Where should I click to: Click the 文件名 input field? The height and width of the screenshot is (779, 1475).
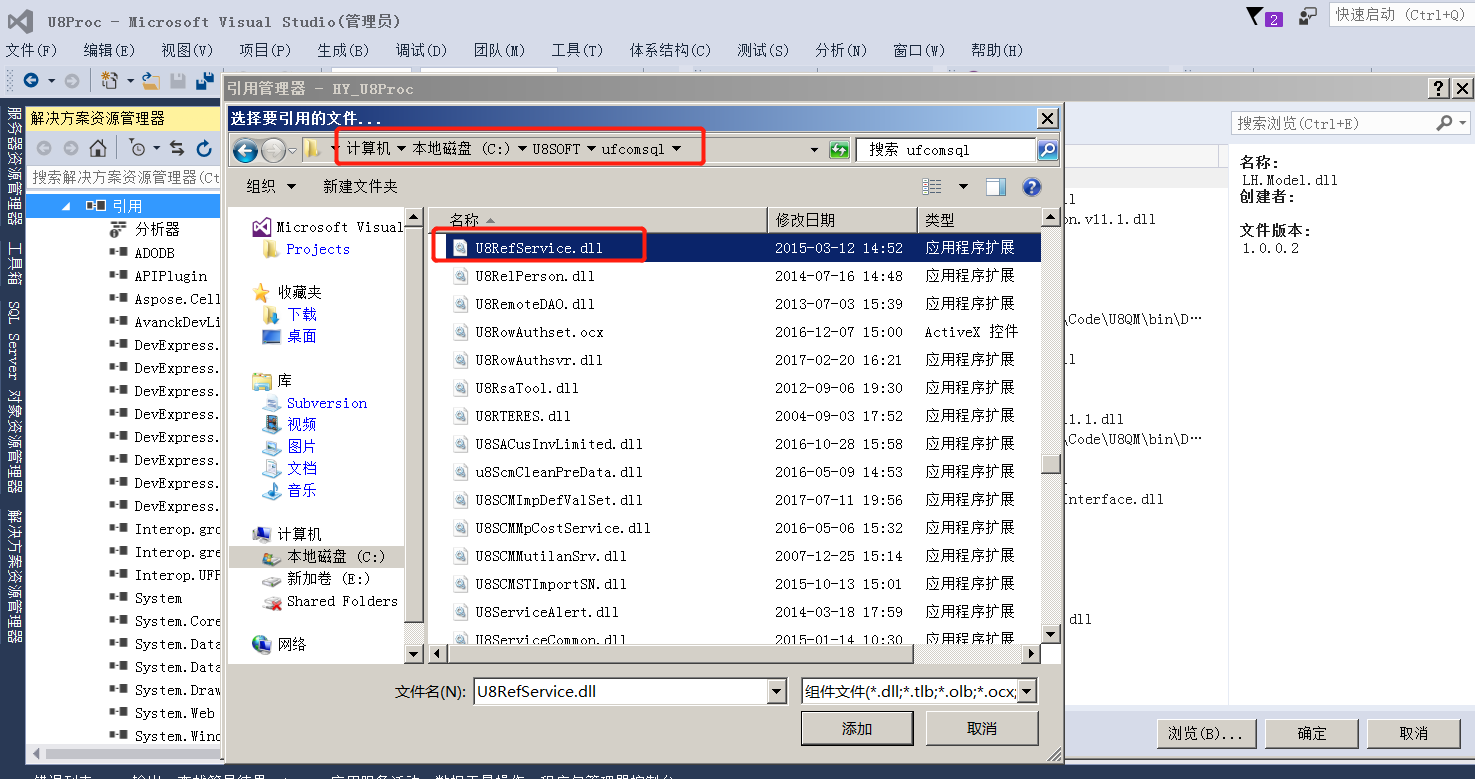point(620,691)
